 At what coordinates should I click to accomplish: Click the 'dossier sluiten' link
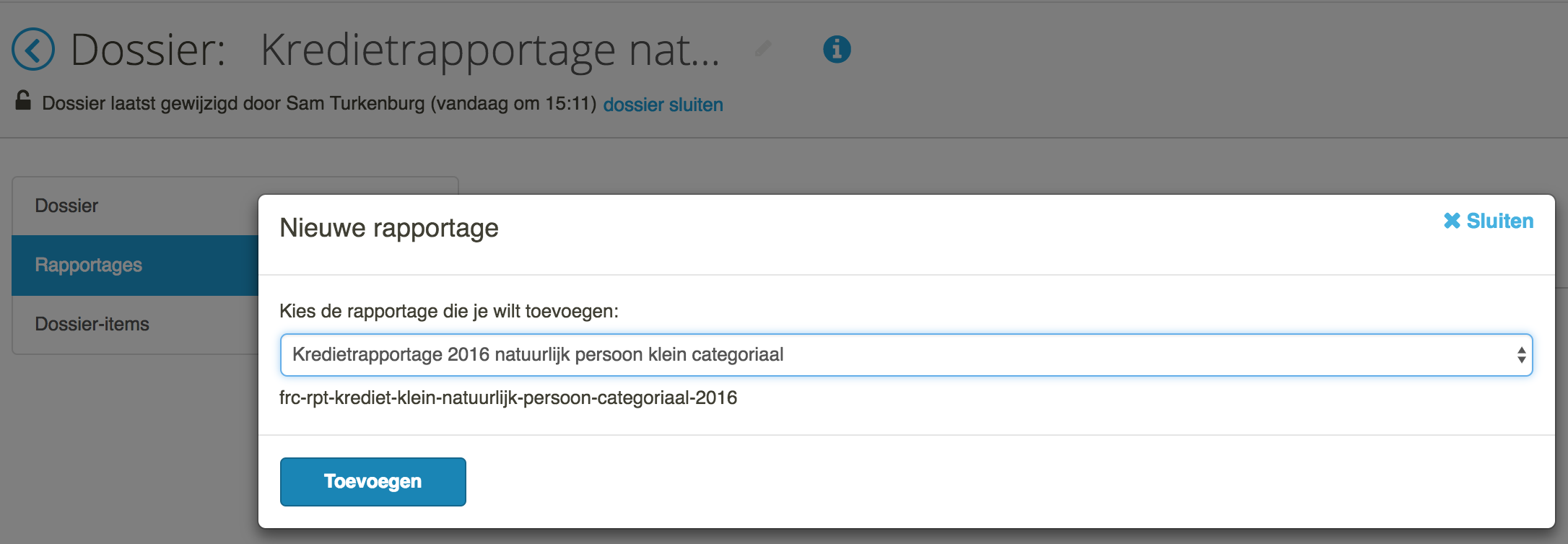click(x=663, y=105)
